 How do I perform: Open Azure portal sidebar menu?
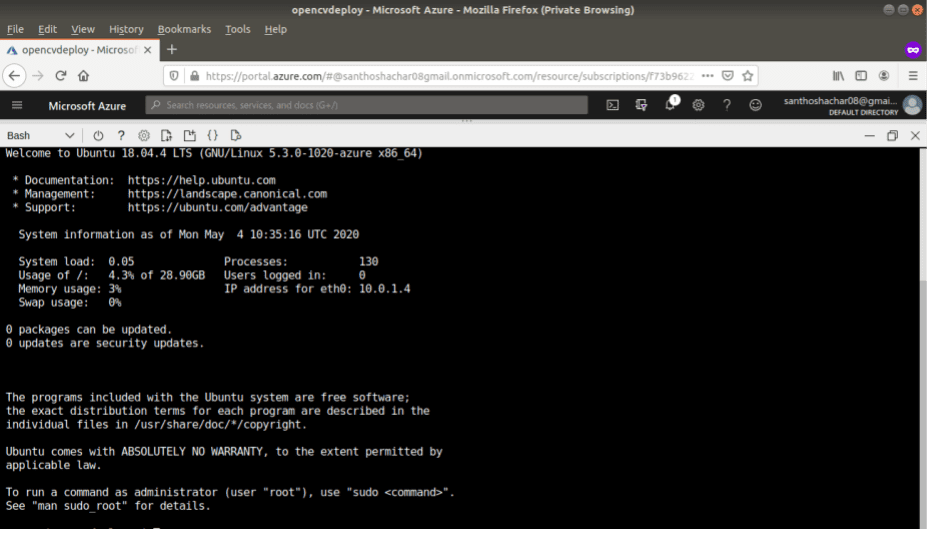click(17, 105)
